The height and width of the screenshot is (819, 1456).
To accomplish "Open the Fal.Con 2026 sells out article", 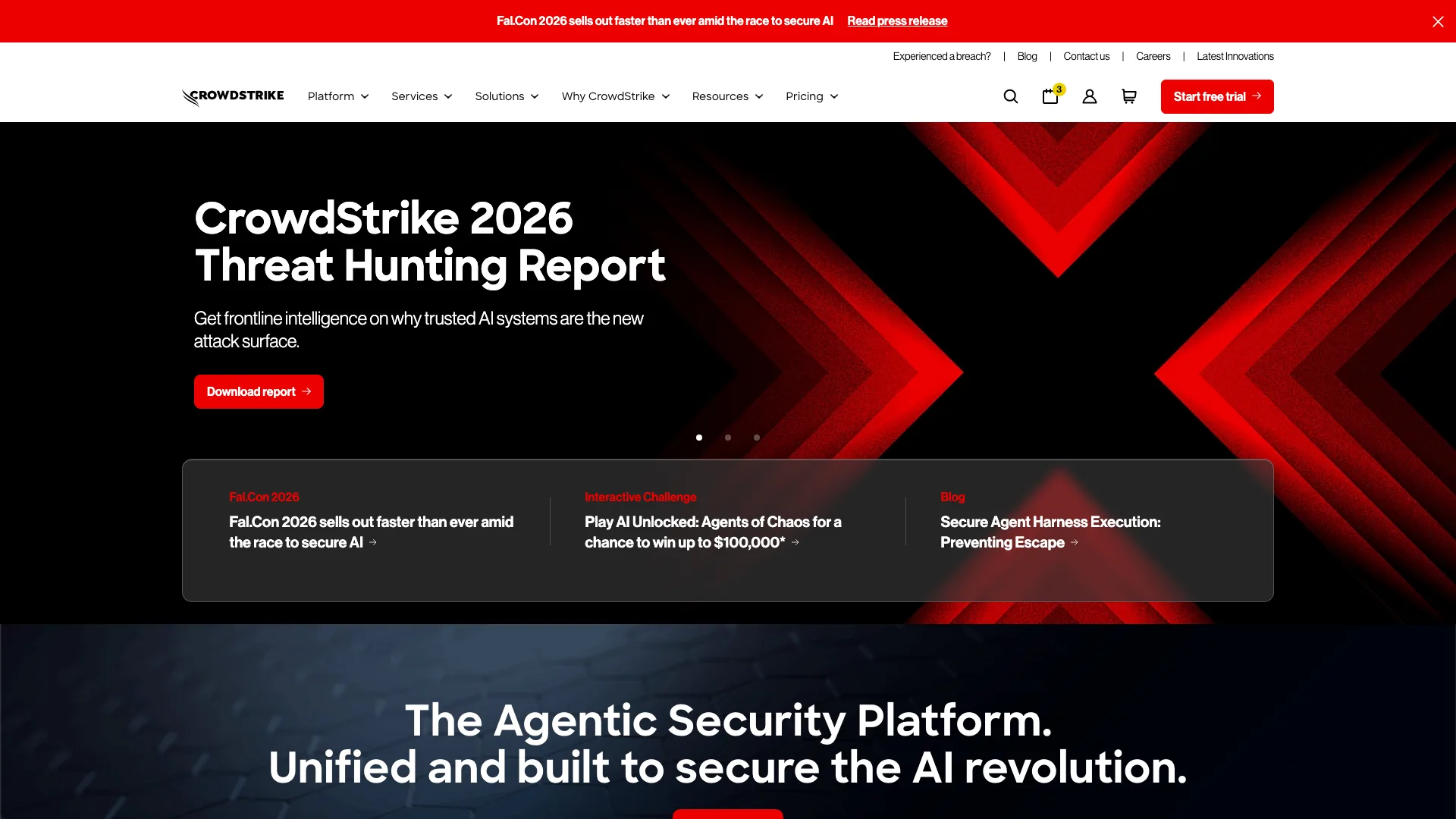I will pyautogui.click(x=372, y=532).
